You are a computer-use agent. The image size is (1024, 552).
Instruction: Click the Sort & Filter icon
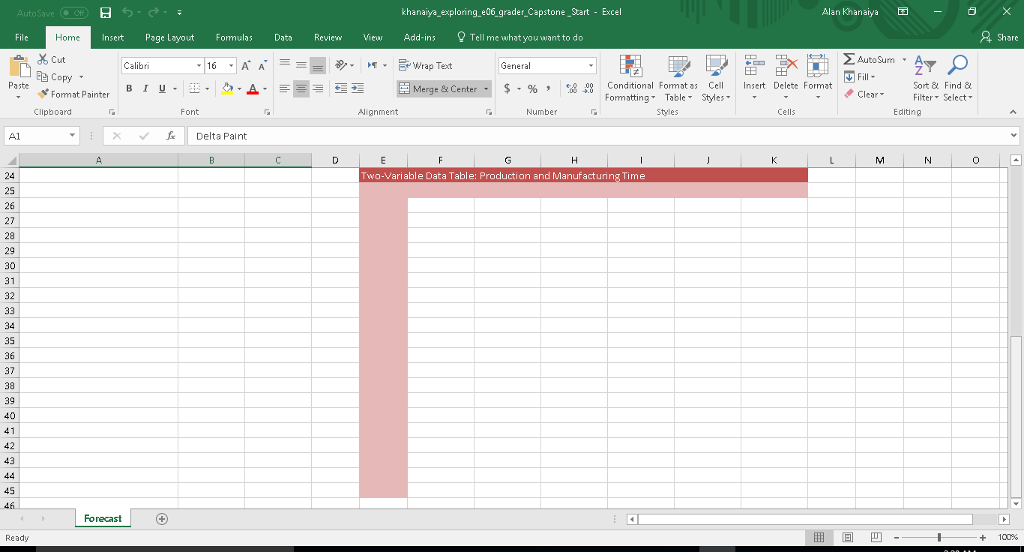pyautogui.click(x=927, y=78)
